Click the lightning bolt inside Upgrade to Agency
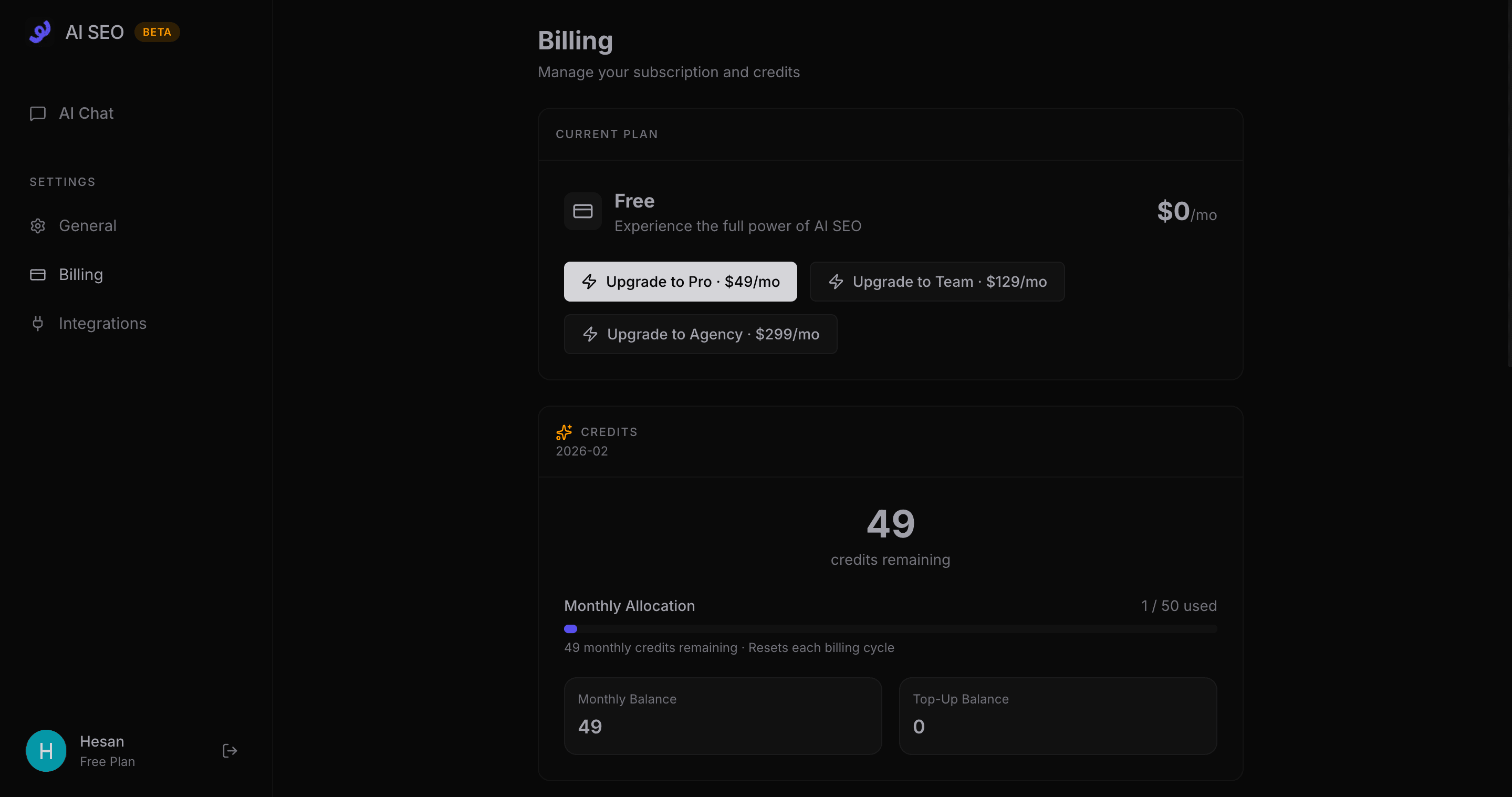1512x797 pixels. pyautogui.click(x=590, y=334)
